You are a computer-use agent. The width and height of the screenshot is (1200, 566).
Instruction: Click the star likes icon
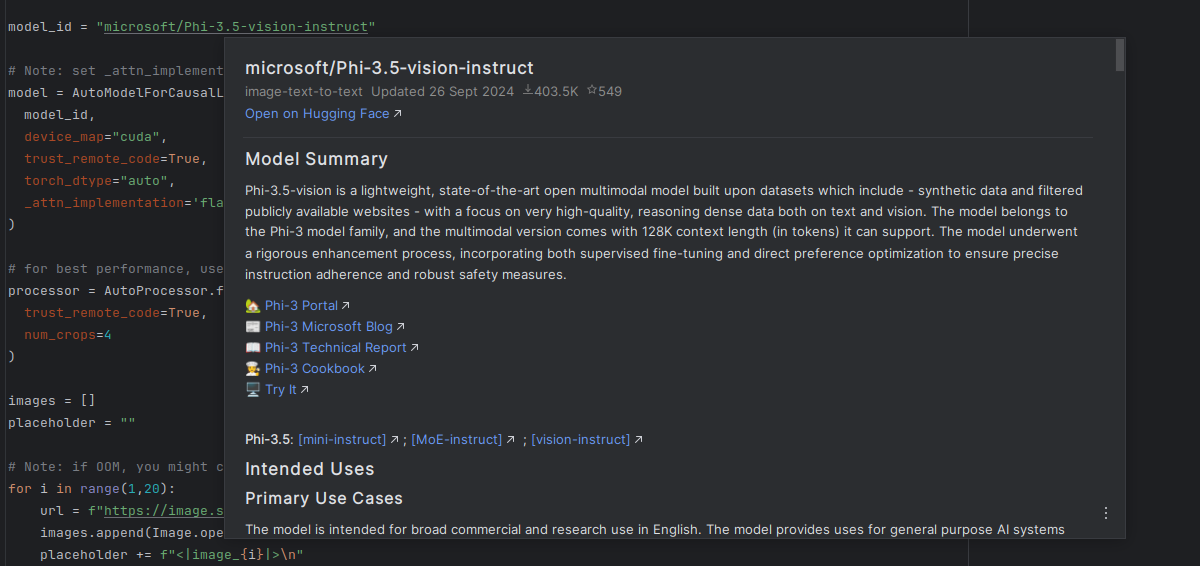pyautogui.click(x=591, y=91)
